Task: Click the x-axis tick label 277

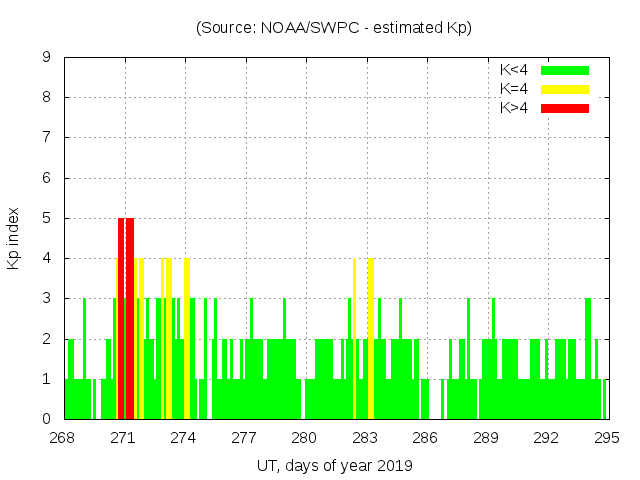Action: coord(244,438)
